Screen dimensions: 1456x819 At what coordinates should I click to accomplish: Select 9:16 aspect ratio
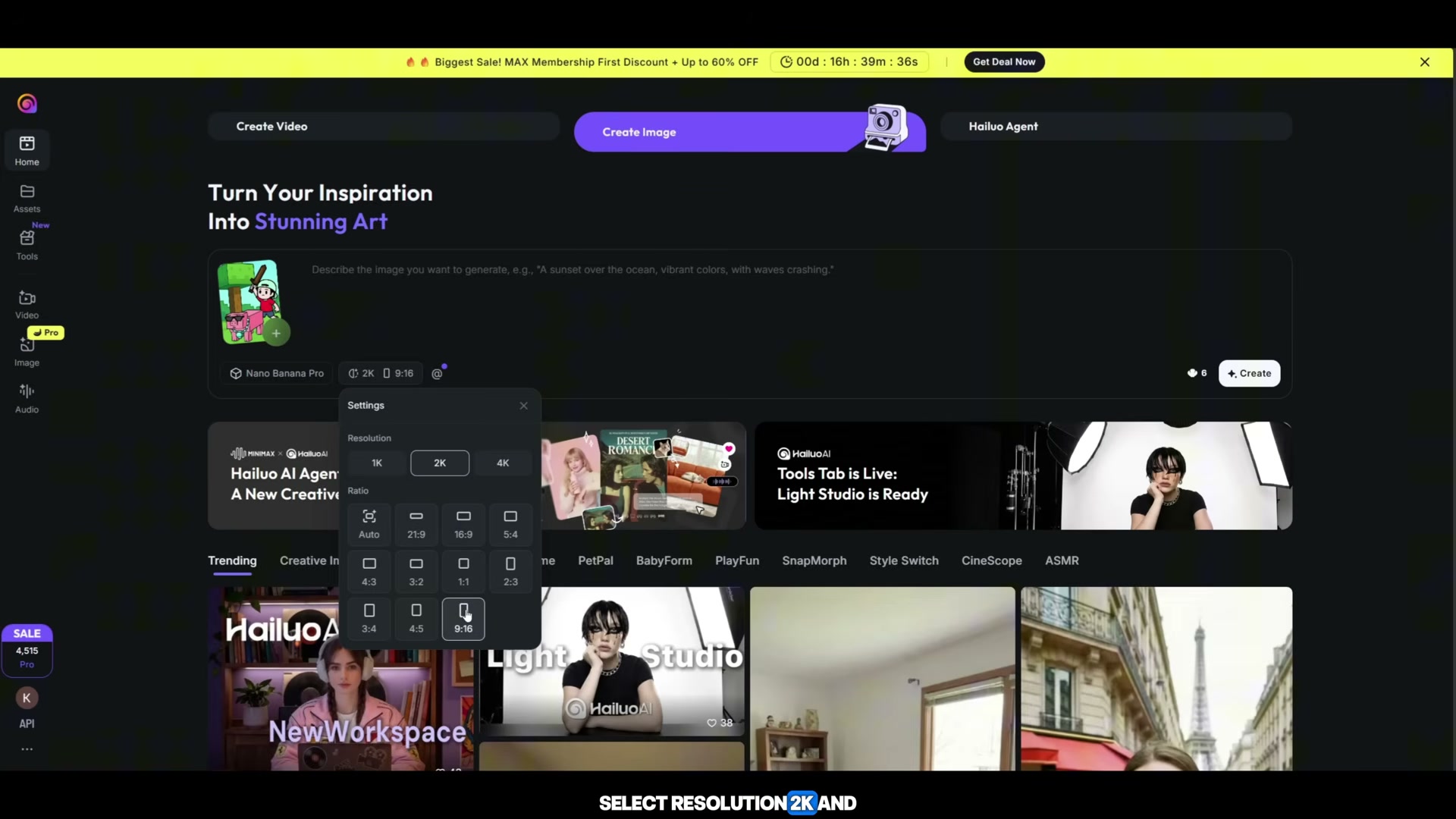pyautogui.click(x=463, y=619)
